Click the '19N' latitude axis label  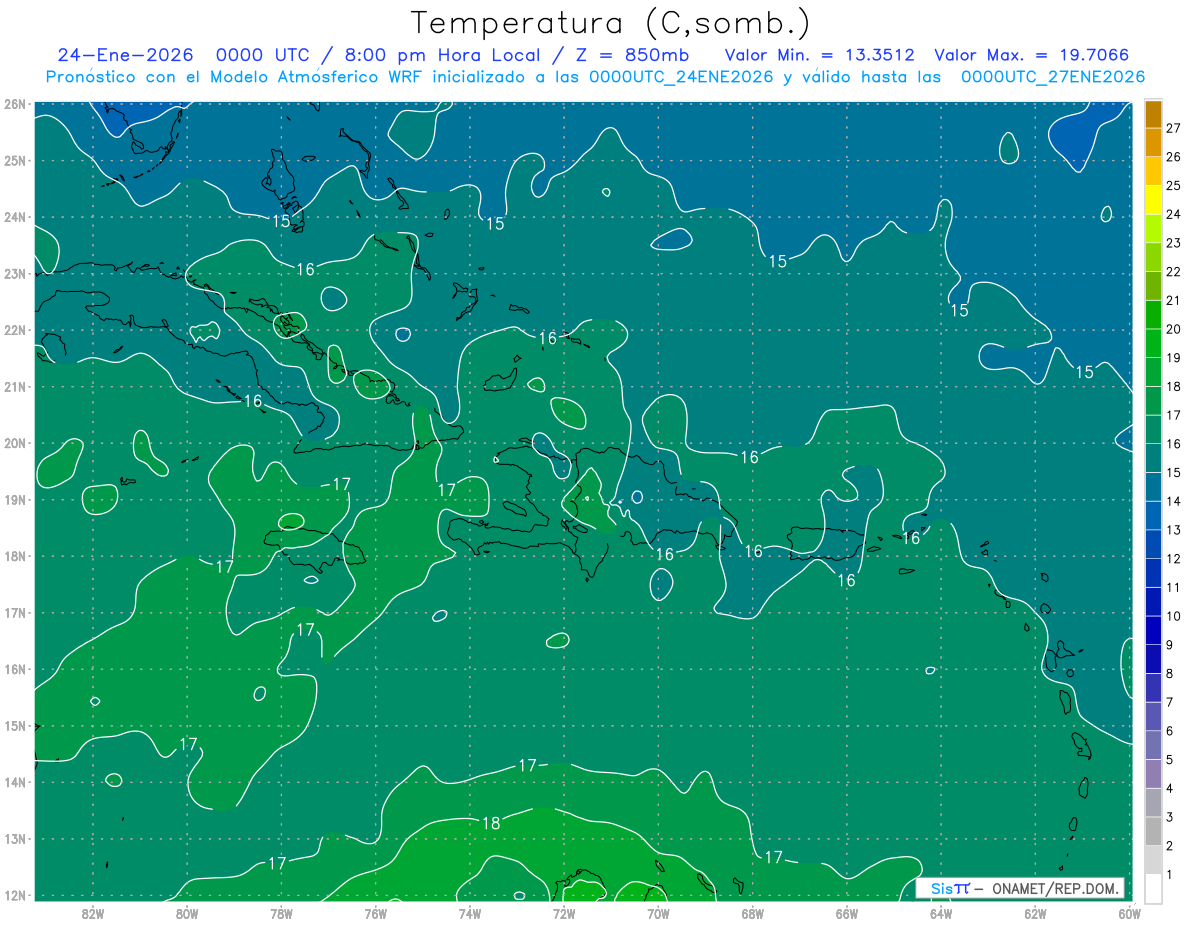click(x=14, y=500)
